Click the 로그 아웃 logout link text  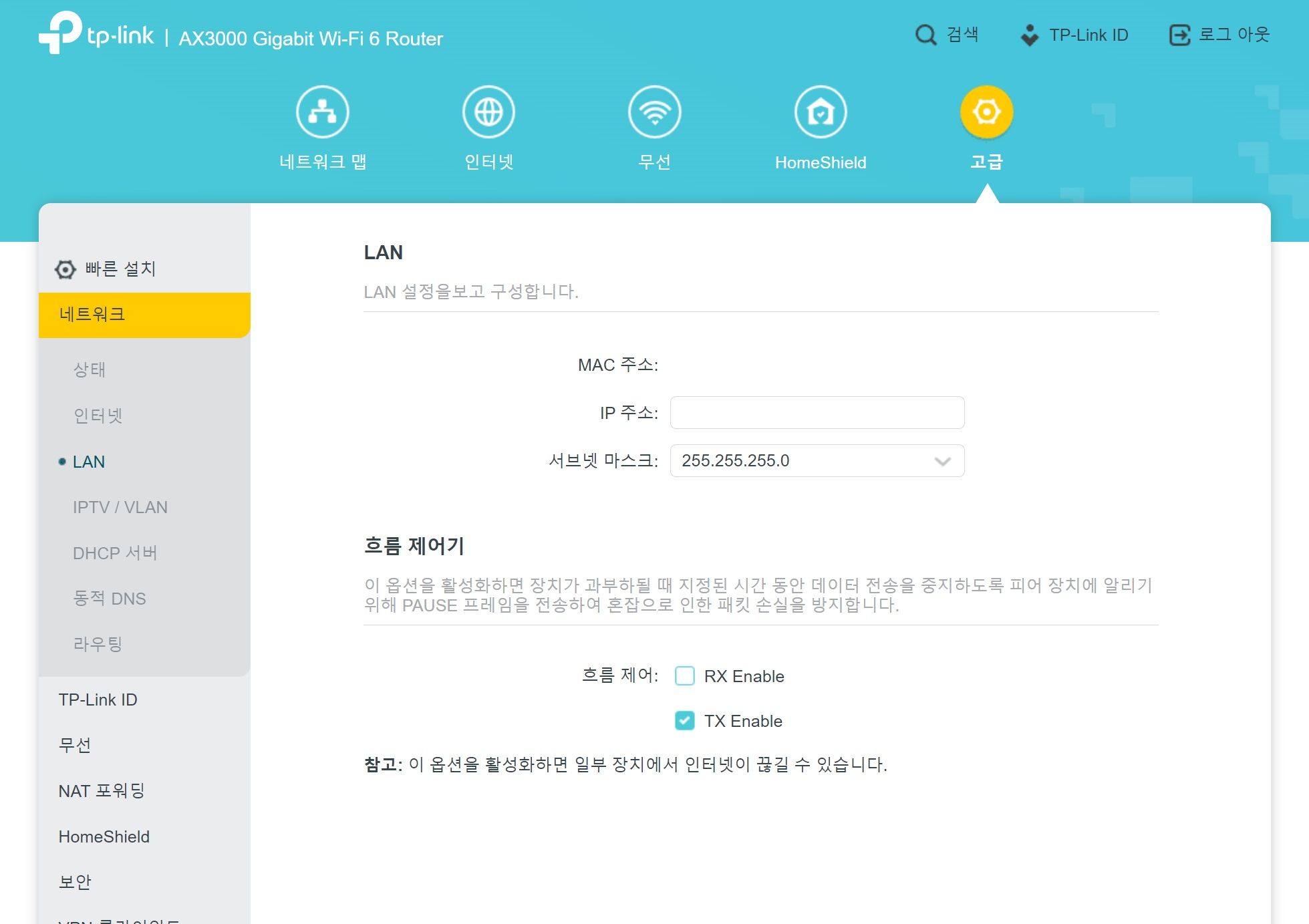[x=1233, y=35]
